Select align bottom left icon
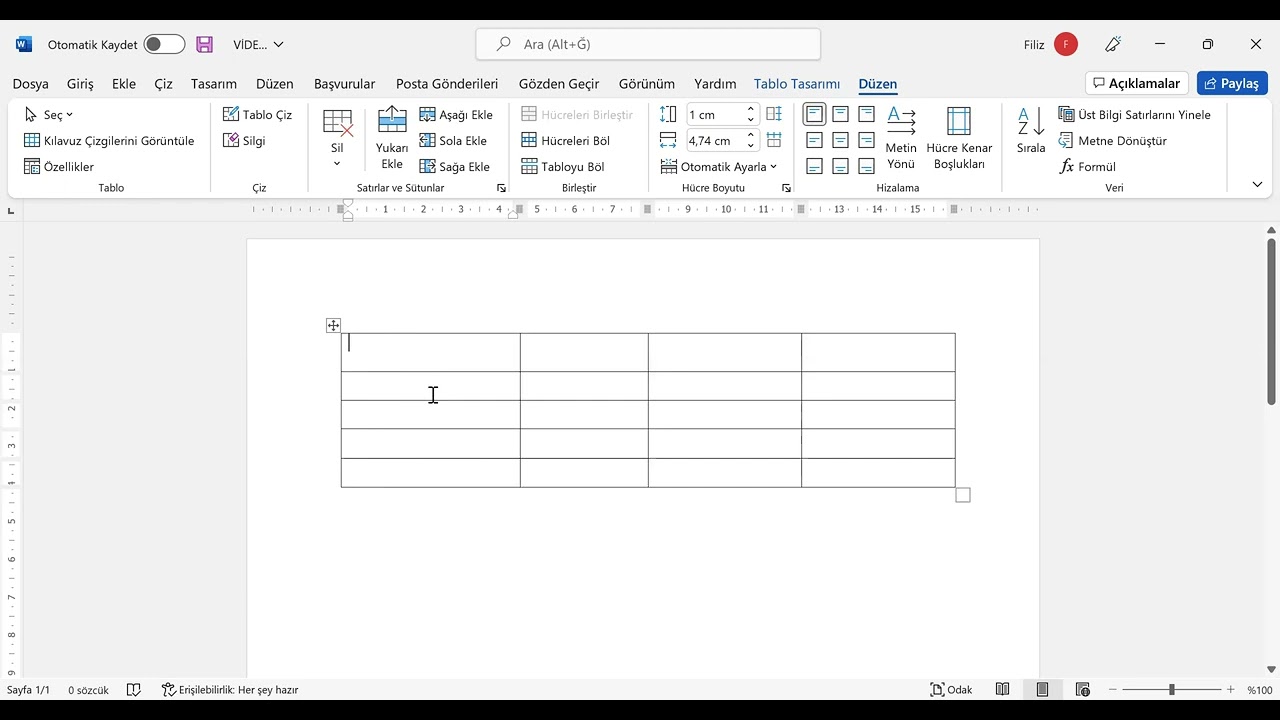 (815, 166)
